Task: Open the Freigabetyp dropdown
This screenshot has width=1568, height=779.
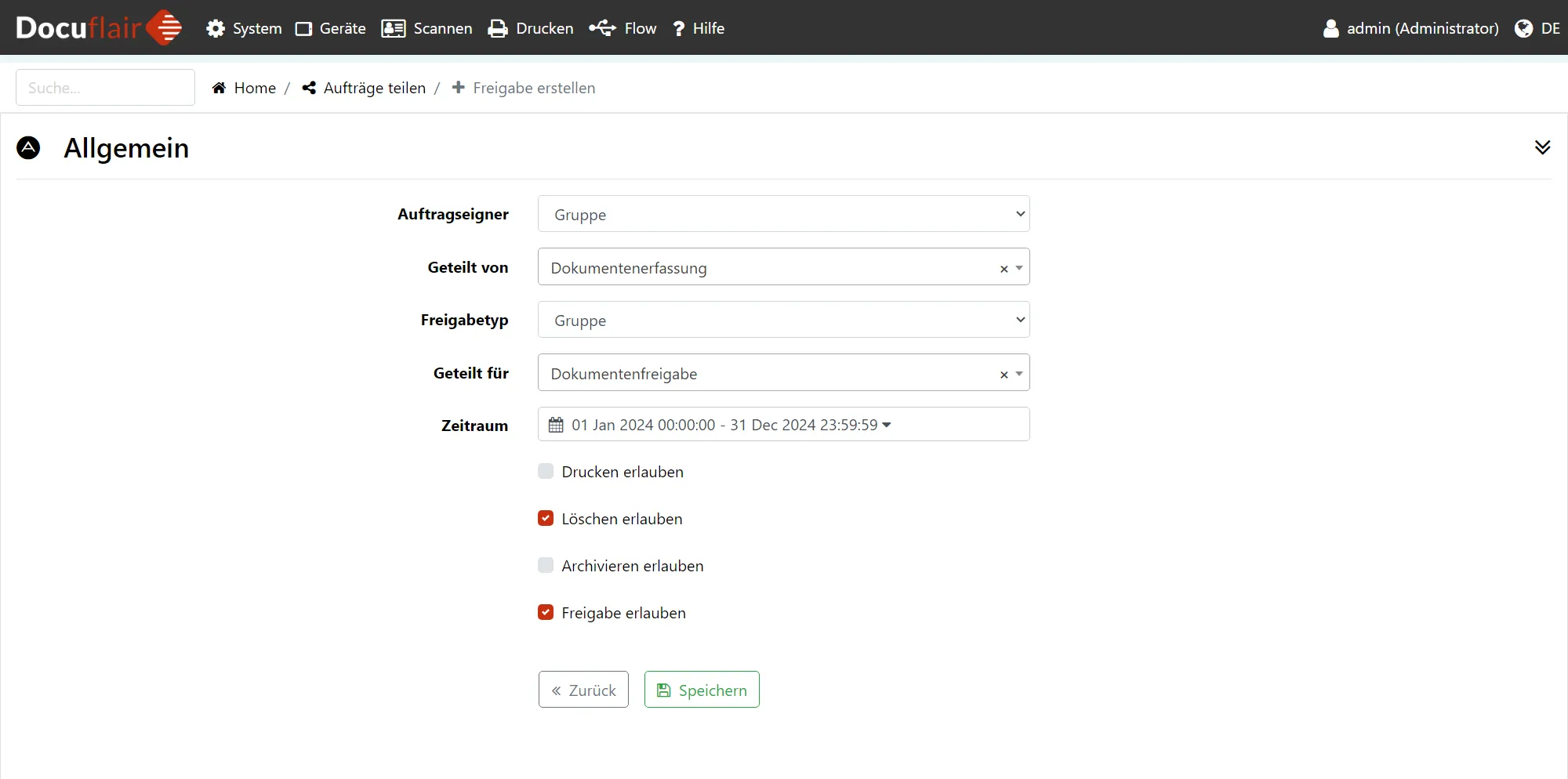Action: [x=783, y=320]
